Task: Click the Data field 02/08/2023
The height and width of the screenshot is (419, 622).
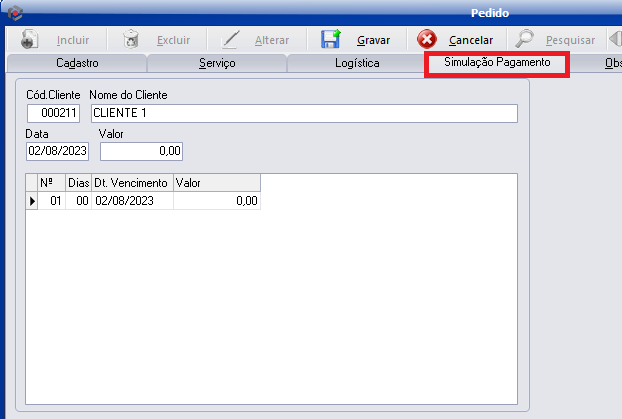Action: (x=58, y=151)
